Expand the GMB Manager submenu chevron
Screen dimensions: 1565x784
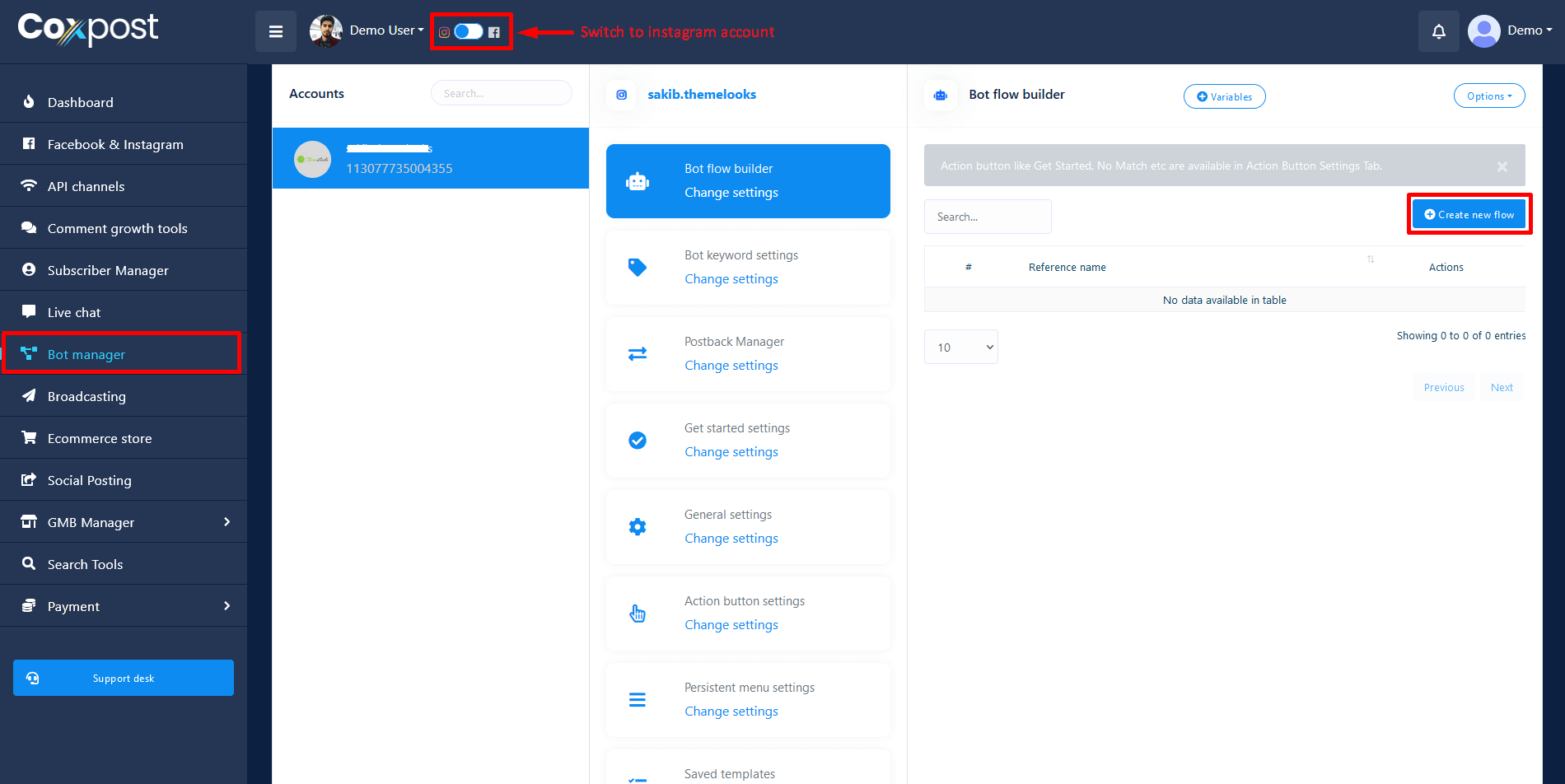pyautogui.click(x=227, y=522)
